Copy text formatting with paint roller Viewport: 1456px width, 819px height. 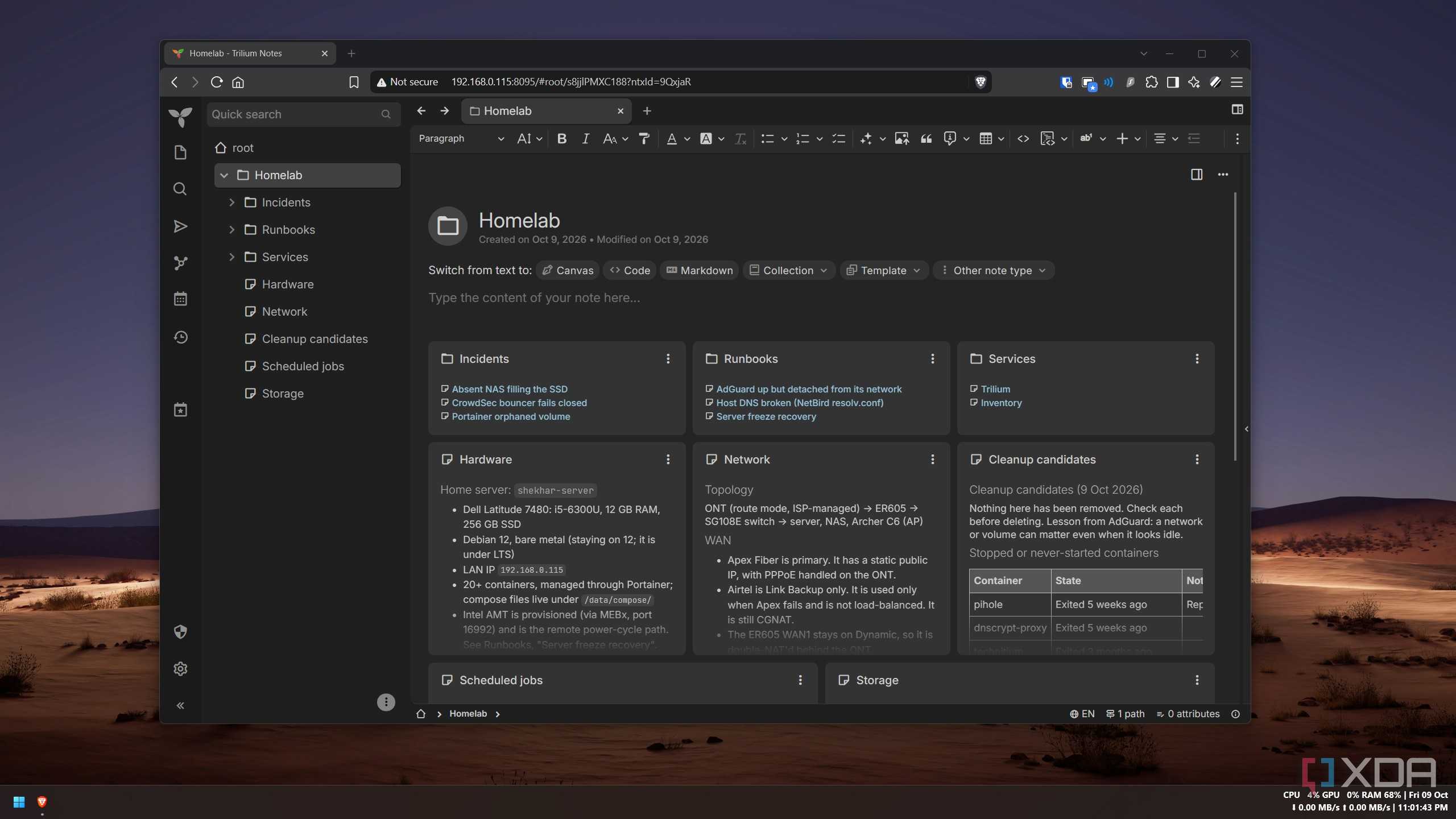pos(644,138)
